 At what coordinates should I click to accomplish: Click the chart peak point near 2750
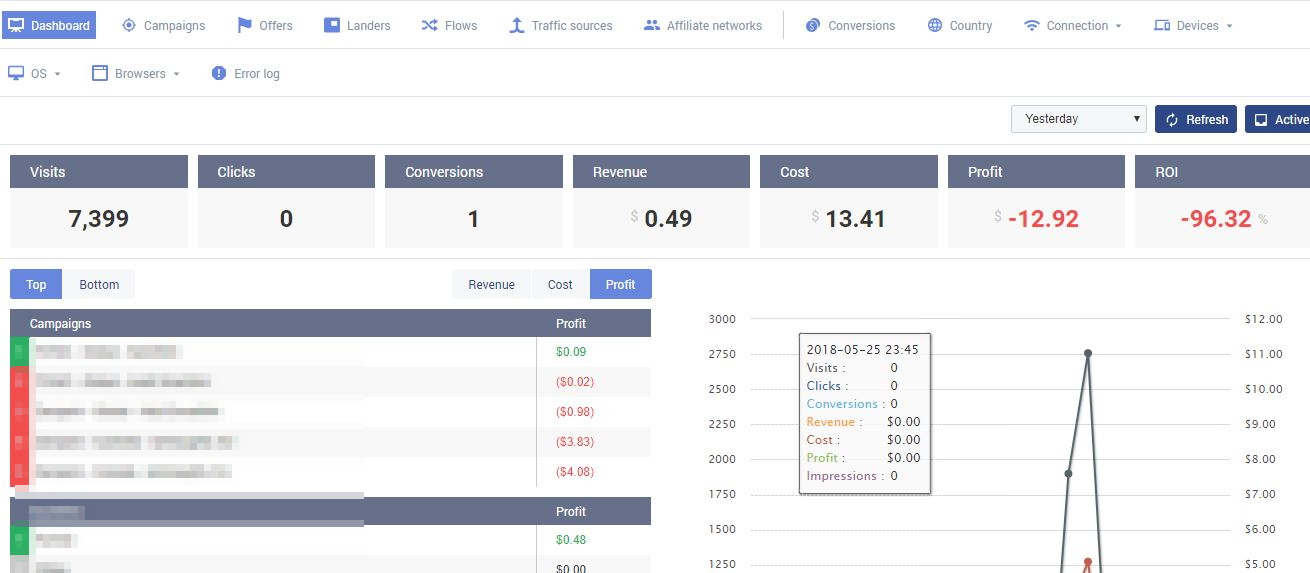click(1088, 353)
